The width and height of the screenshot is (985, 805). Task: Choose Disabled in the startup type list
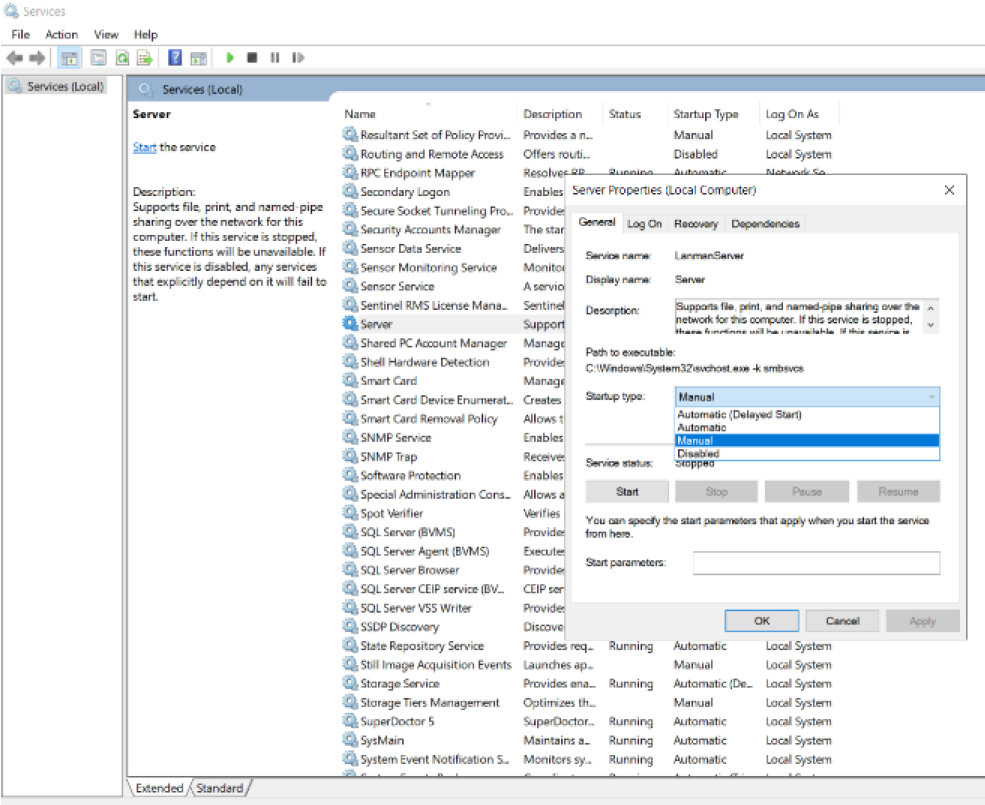coord(698,454)
